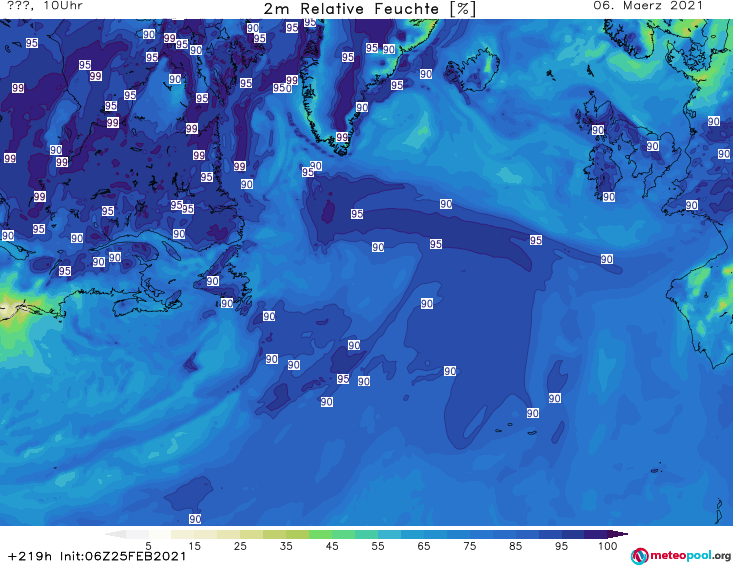Click the scale value '65'
This screenshot has height=566, width=733.
(424, 546)
